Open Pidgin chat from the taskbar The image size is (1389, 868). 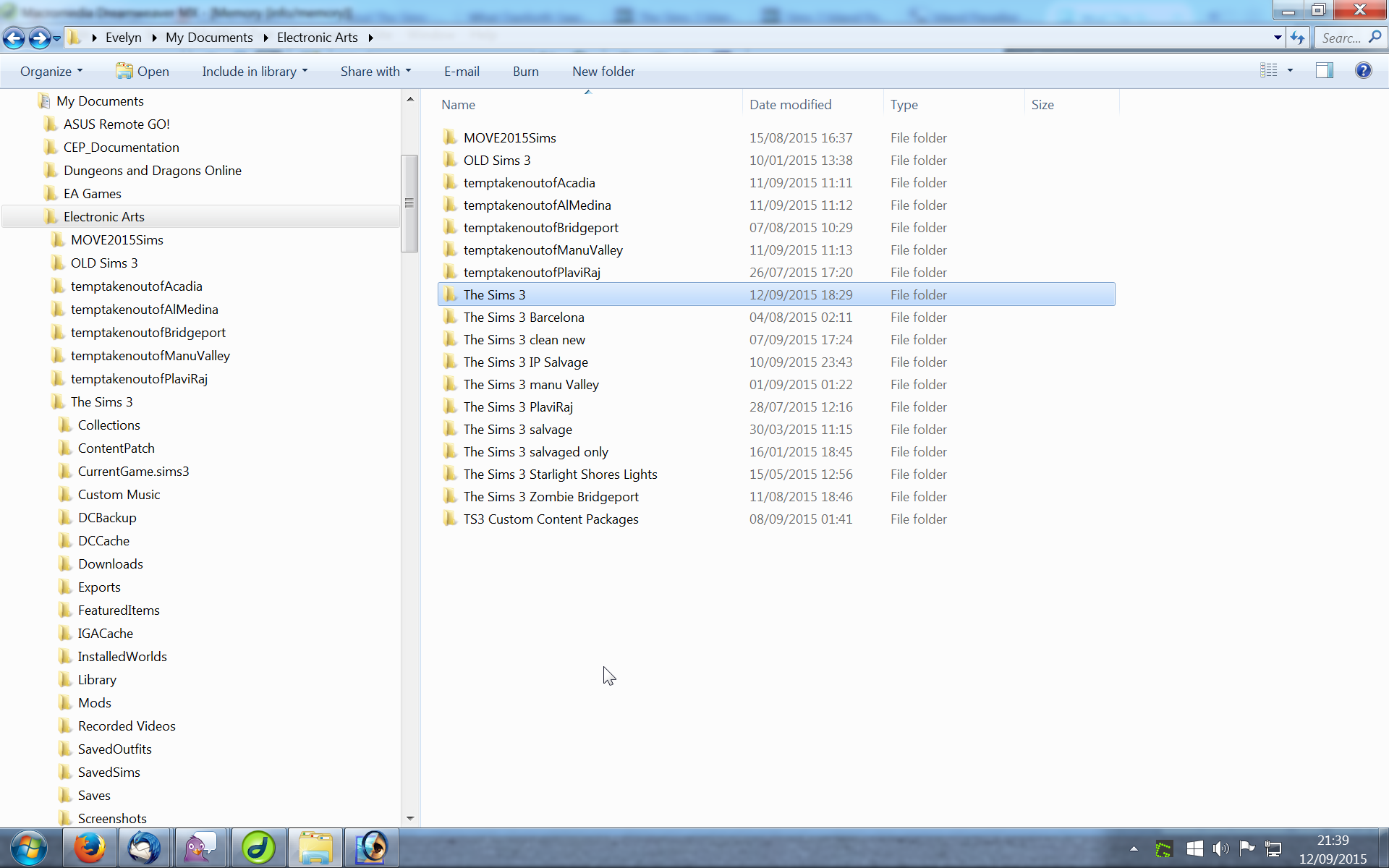tap(200, 848)
